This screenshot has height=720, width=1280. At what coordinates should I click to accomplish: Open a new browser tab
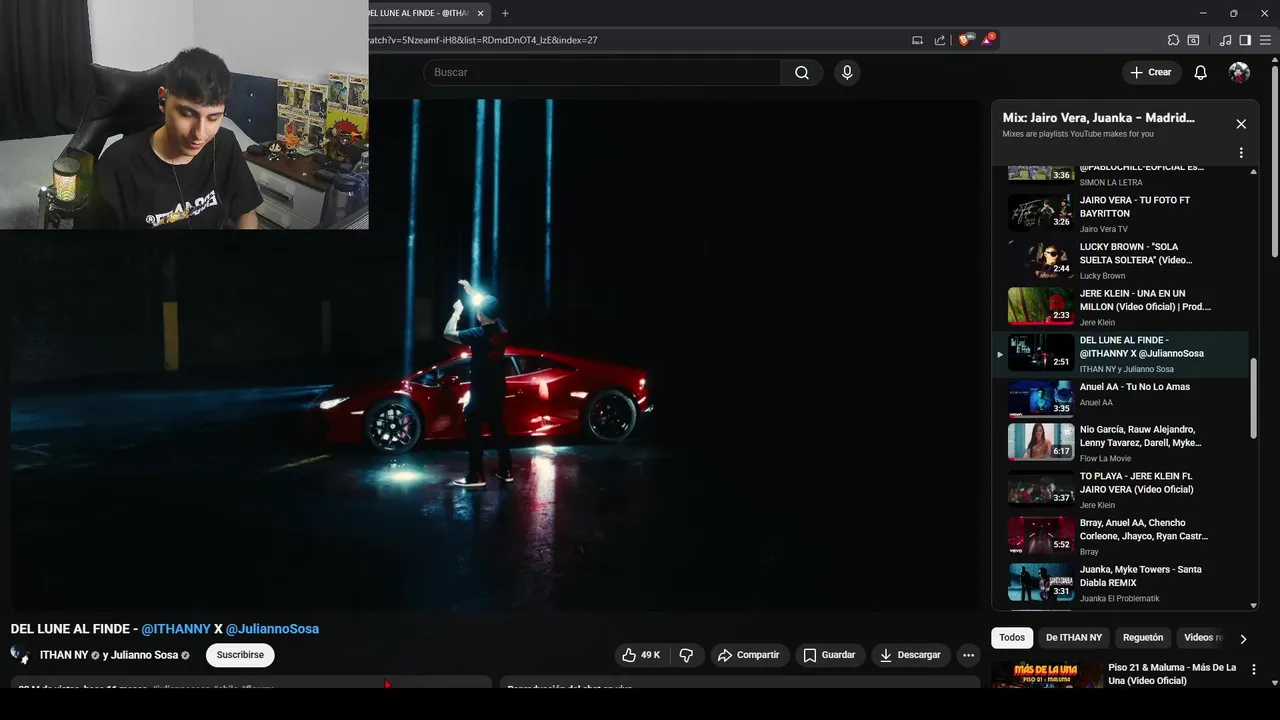(x=505, y=13)
